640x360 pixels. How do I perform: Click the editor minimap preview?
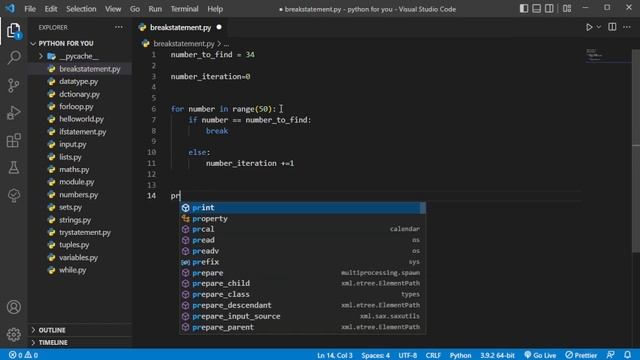pyautogui.click(x=608, y=55)
